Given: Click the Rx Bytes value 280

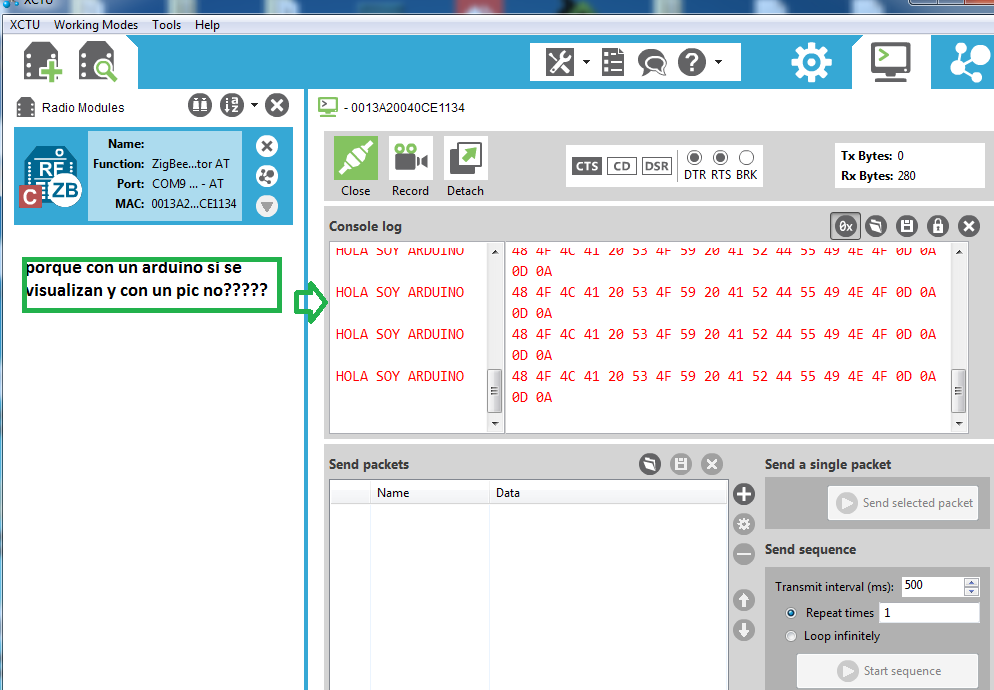Looking at the screenshot, I should [907, 176].
